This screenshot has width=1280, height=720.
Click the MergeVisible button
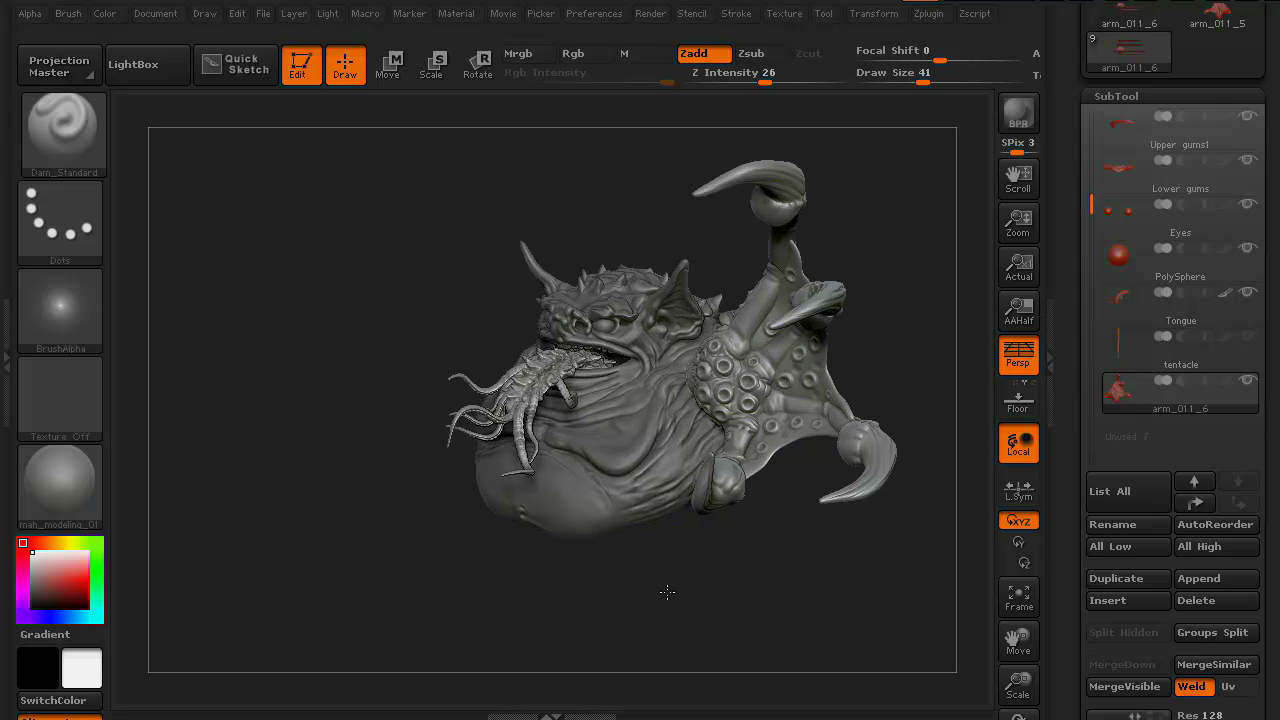[x=1129, y=687]
